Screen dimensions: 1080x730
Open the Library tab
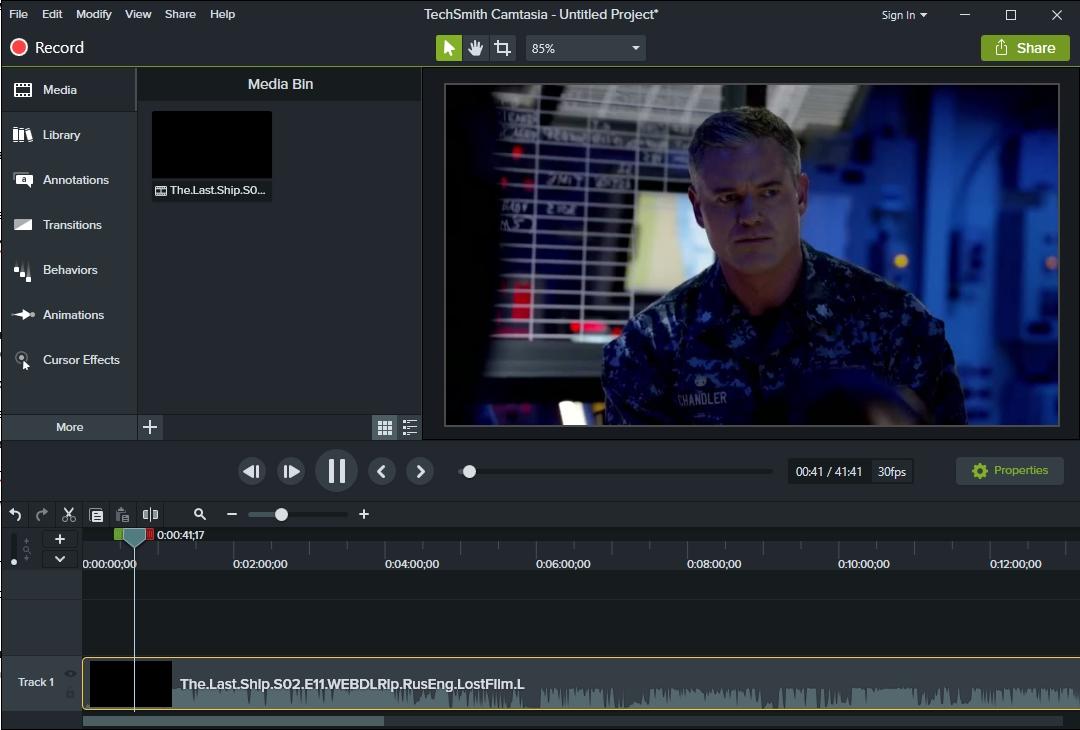pos(69,135)
